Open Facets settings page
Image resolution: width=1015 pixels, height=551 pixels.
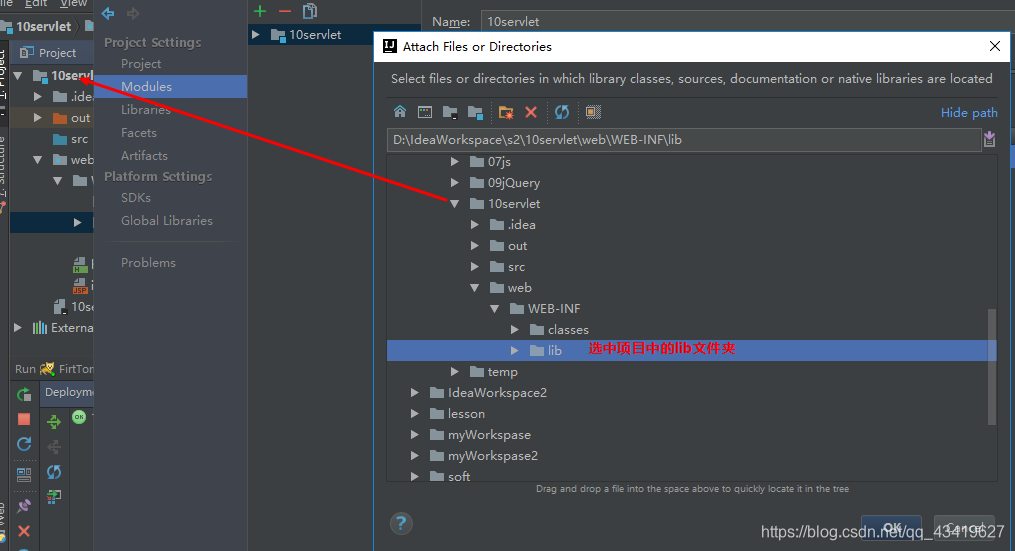(x=139, y=132)
